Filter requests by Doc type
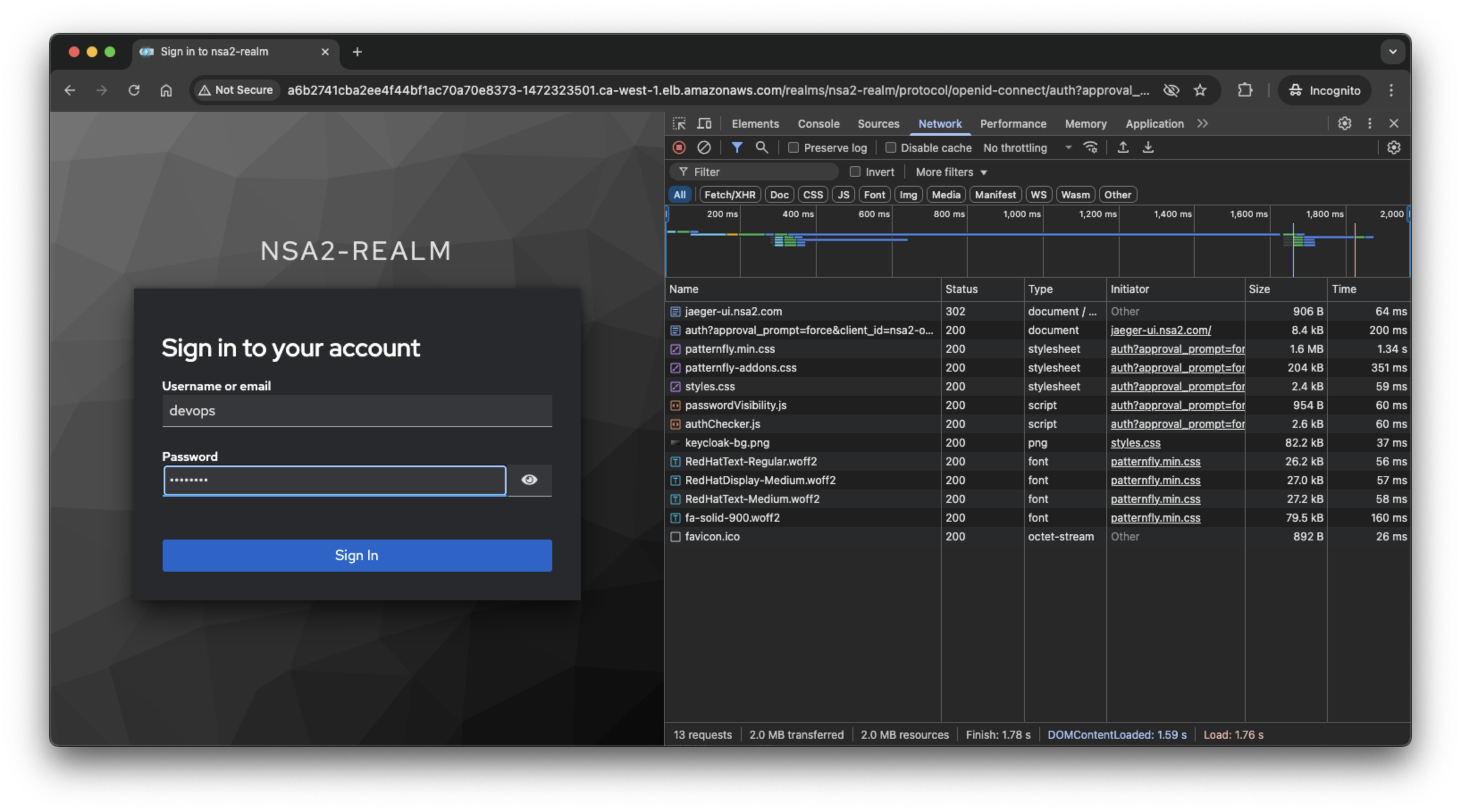 (x=779, y=194)
